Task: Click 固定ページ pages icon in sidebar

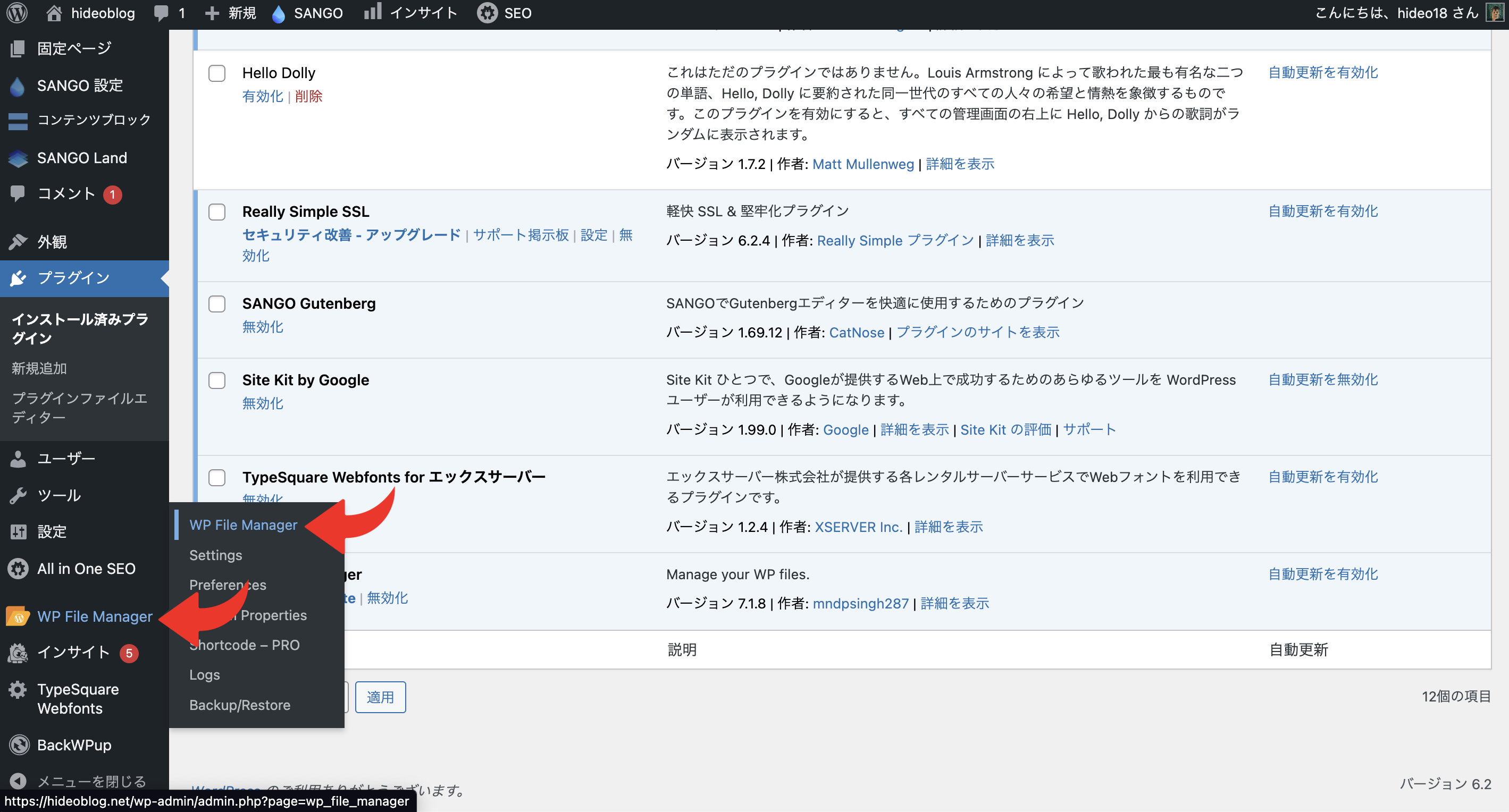Action: click(x=18, y=48)
